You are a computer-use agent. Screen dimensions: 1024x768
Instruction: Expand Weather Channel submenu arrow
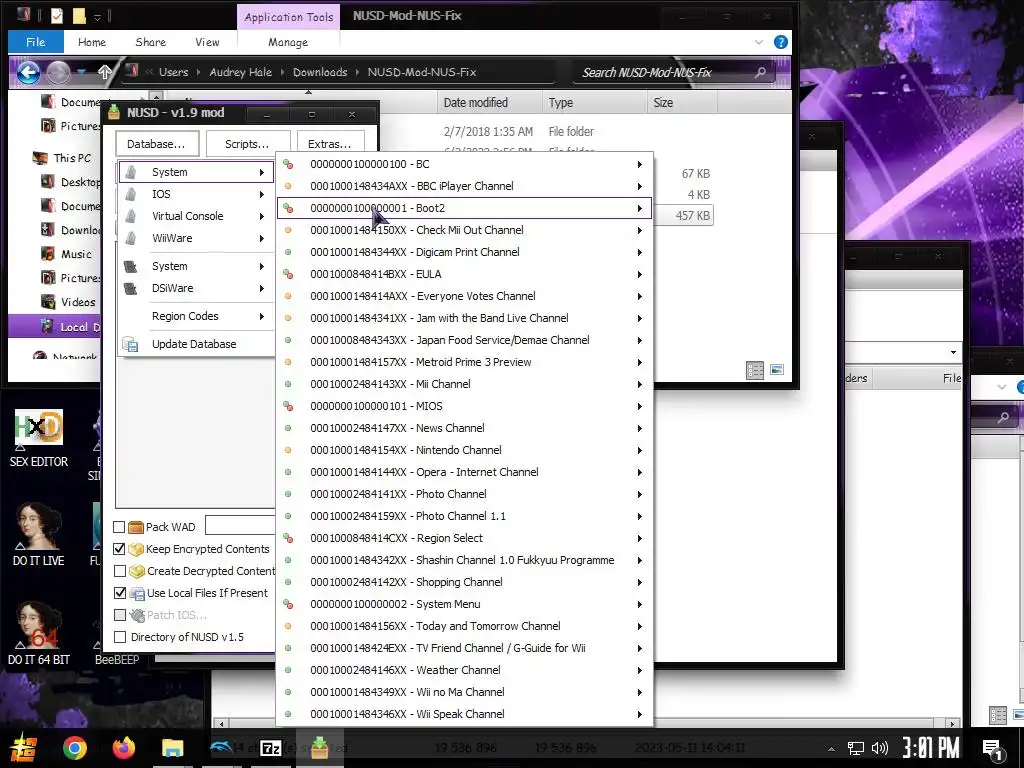click(x=640, y=670)
